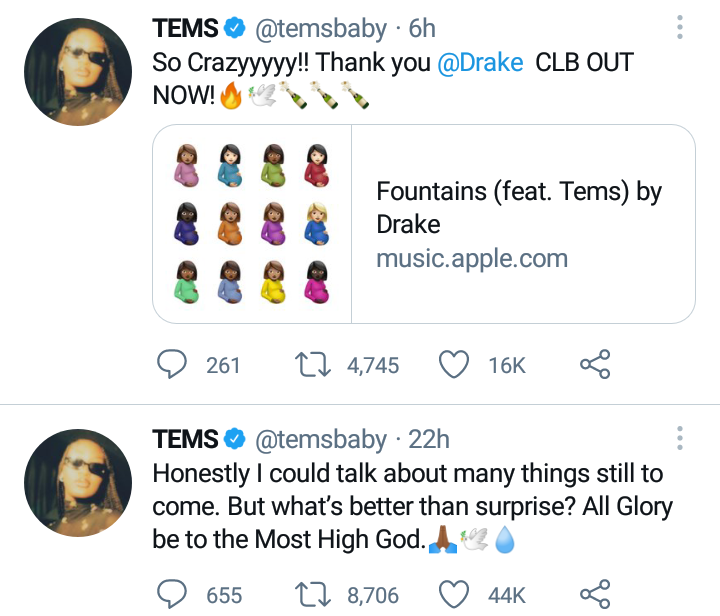Open the music.apple.com domain link
This screenshot has height=616, width=720.
point(471,259)
